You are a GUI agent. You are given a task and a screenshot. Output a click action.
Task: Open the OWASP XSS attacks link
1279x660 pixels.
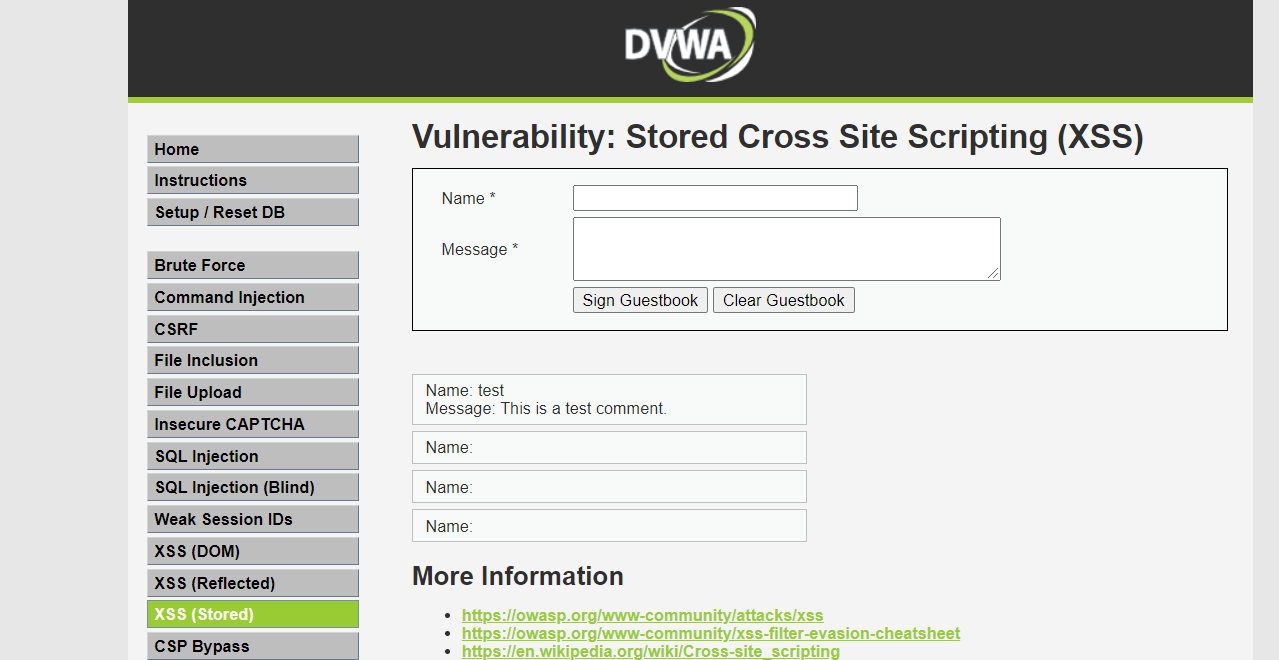click(642, 615)
